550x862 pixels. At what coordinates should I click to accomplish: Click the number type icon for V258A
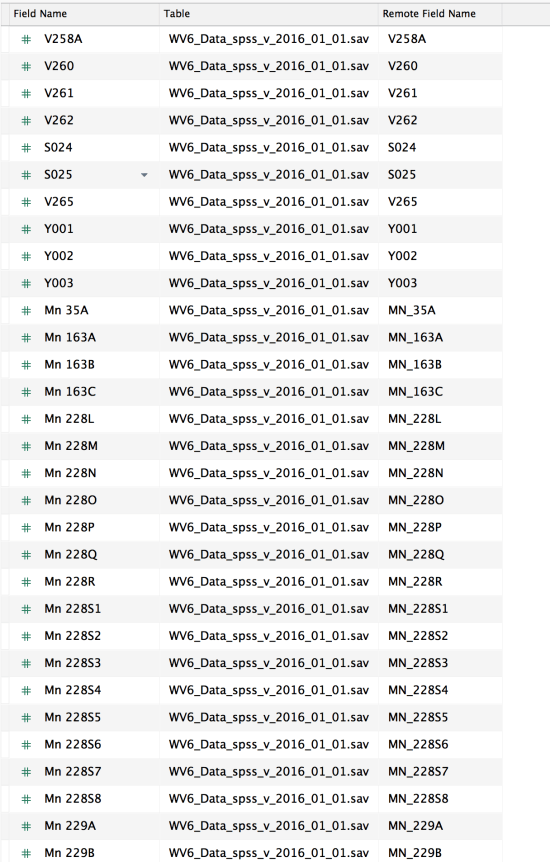click(x=26, y=39)
